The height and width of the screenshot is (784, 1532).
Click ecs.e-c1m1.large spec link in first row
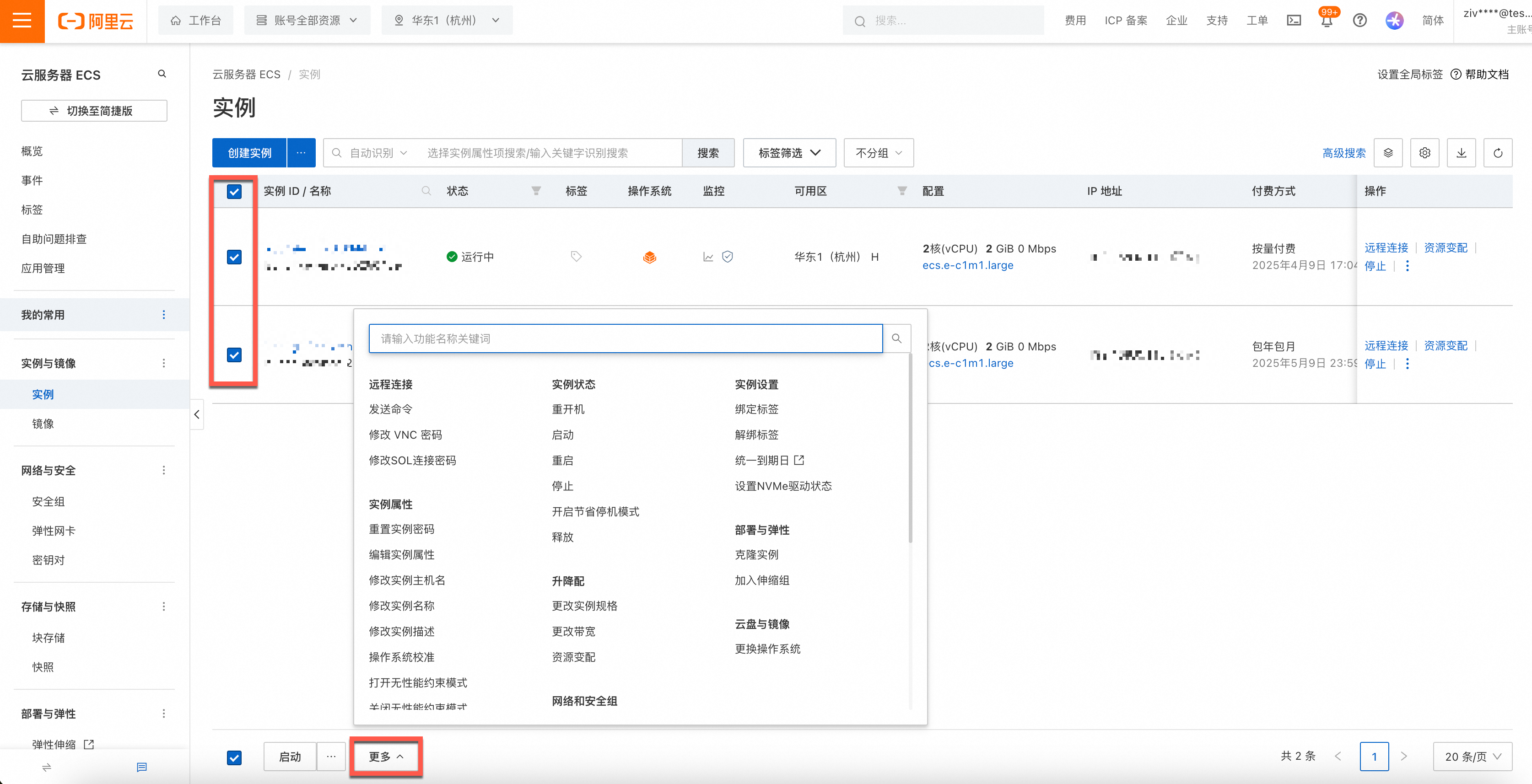[x=968, y=265]
